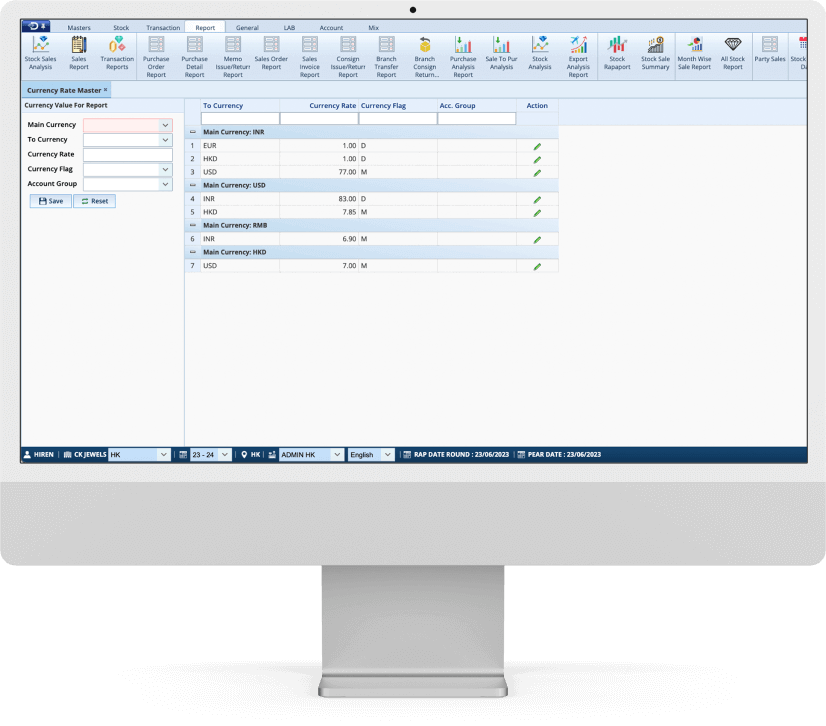The width and height of the screenshot is (826, 726).
Task: Open the Currency Flag dropdown
Action: point(166,170)
